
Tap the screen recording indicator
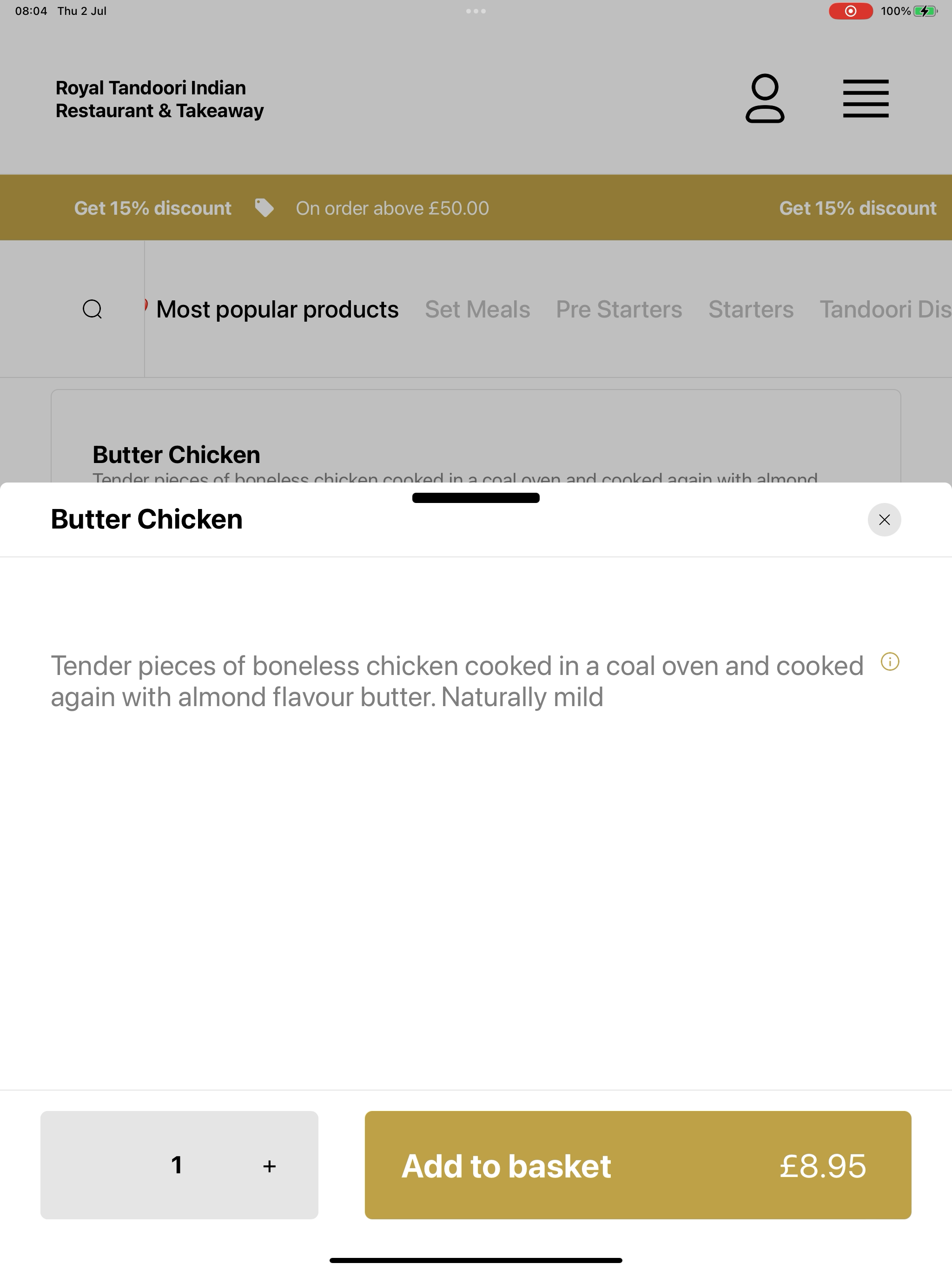(x=850, y=11)
